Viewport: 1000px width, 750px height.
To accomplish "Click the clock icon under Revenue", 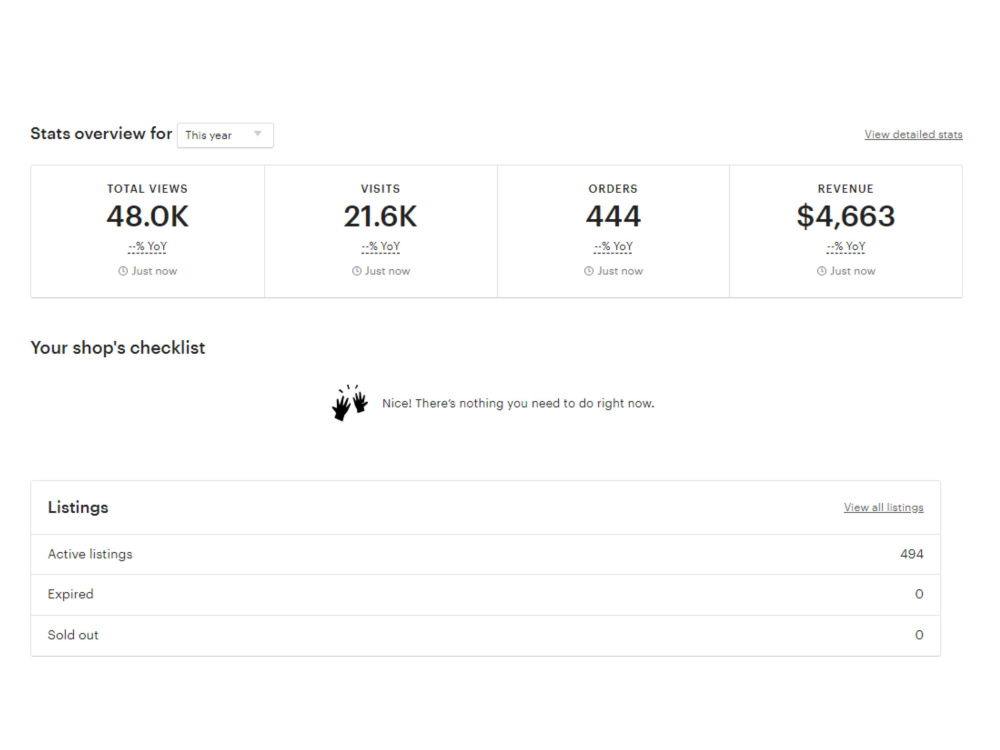I will coord(821,271).
